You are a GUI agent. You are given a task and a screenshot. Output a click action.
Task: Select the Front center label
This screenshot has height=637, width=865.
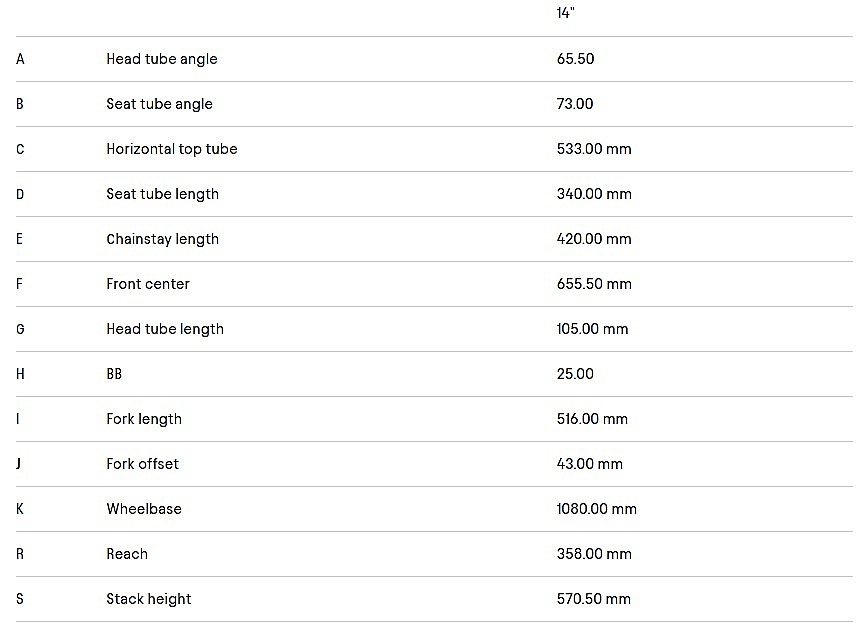tap(147, 284)
